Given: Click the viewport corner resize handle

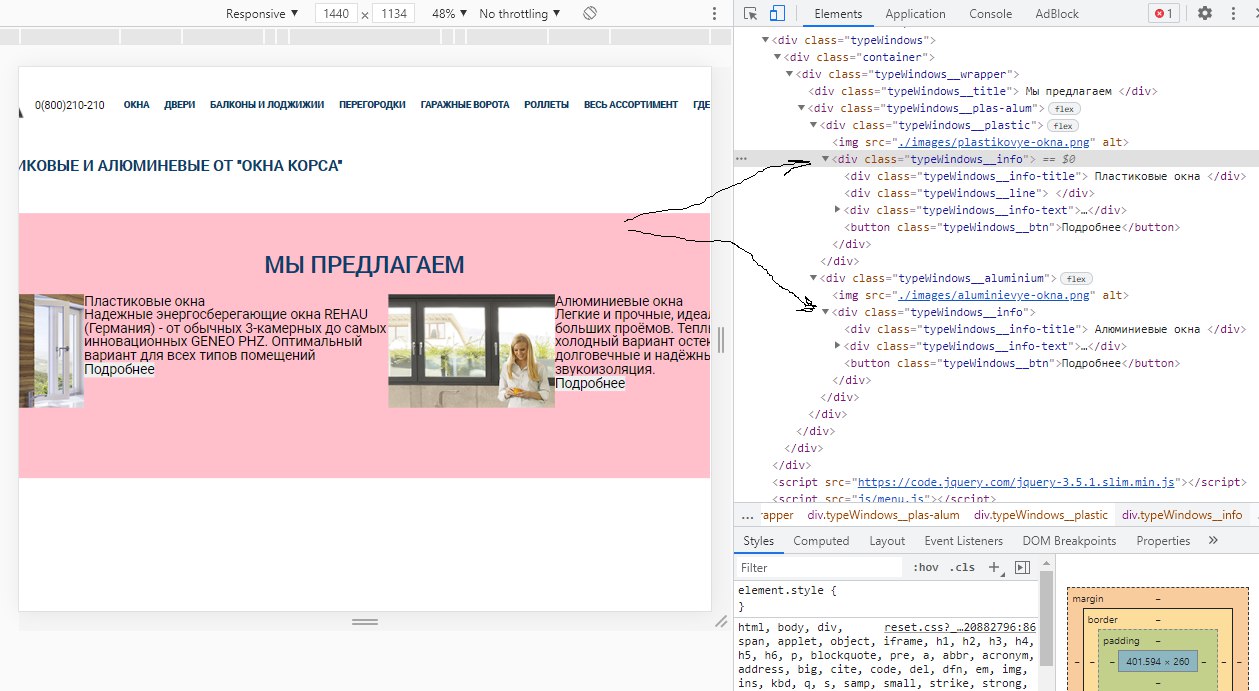Looking at the screenshot, I should coord(720,621).
